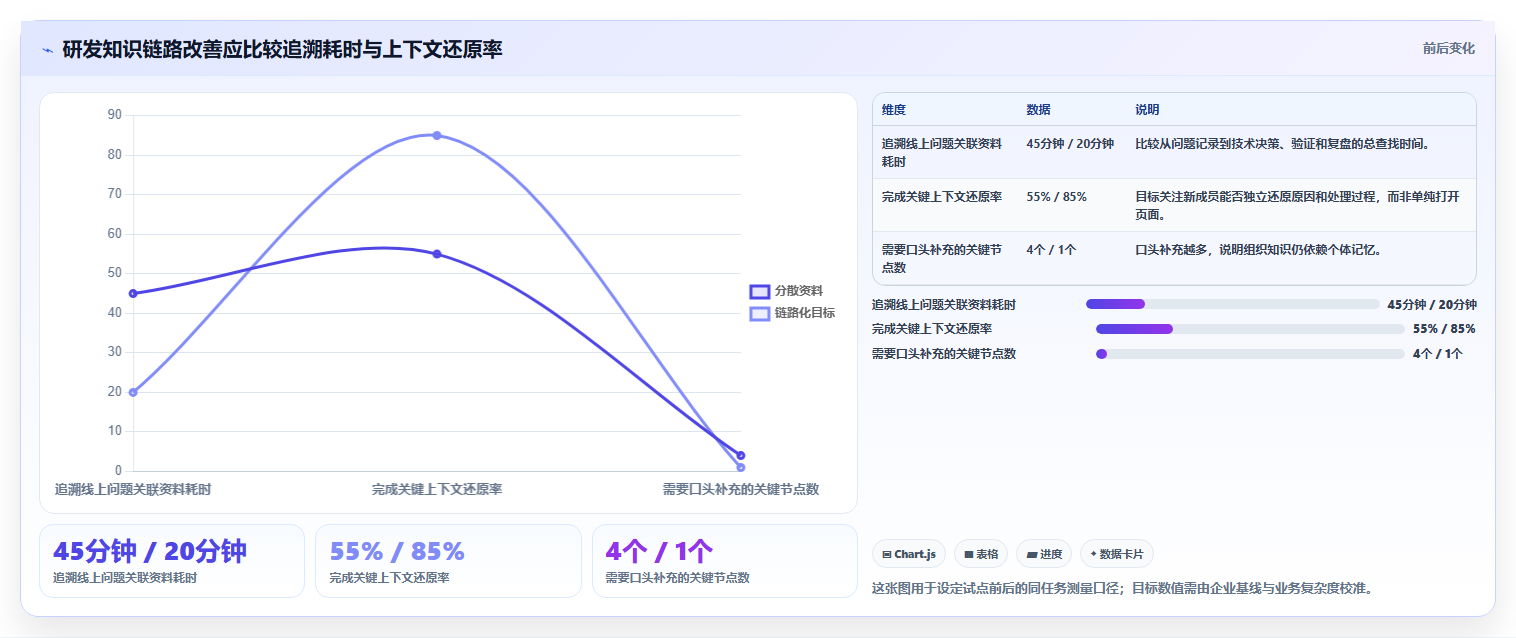The height and width of the screenshot is (638, 1516).
Task: Click the 链路化目标 peak point at 85
Action: pyautogui.click(x=437, y=135)
